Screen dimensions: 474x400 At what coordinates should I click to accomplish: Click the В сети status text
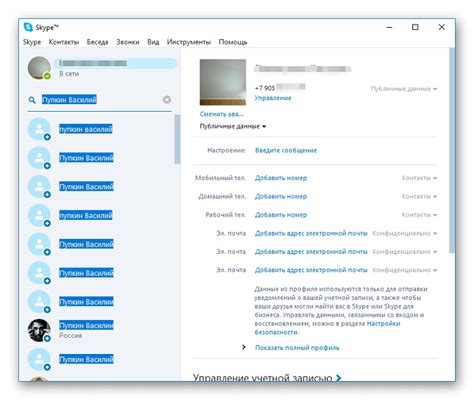[69, 74]
